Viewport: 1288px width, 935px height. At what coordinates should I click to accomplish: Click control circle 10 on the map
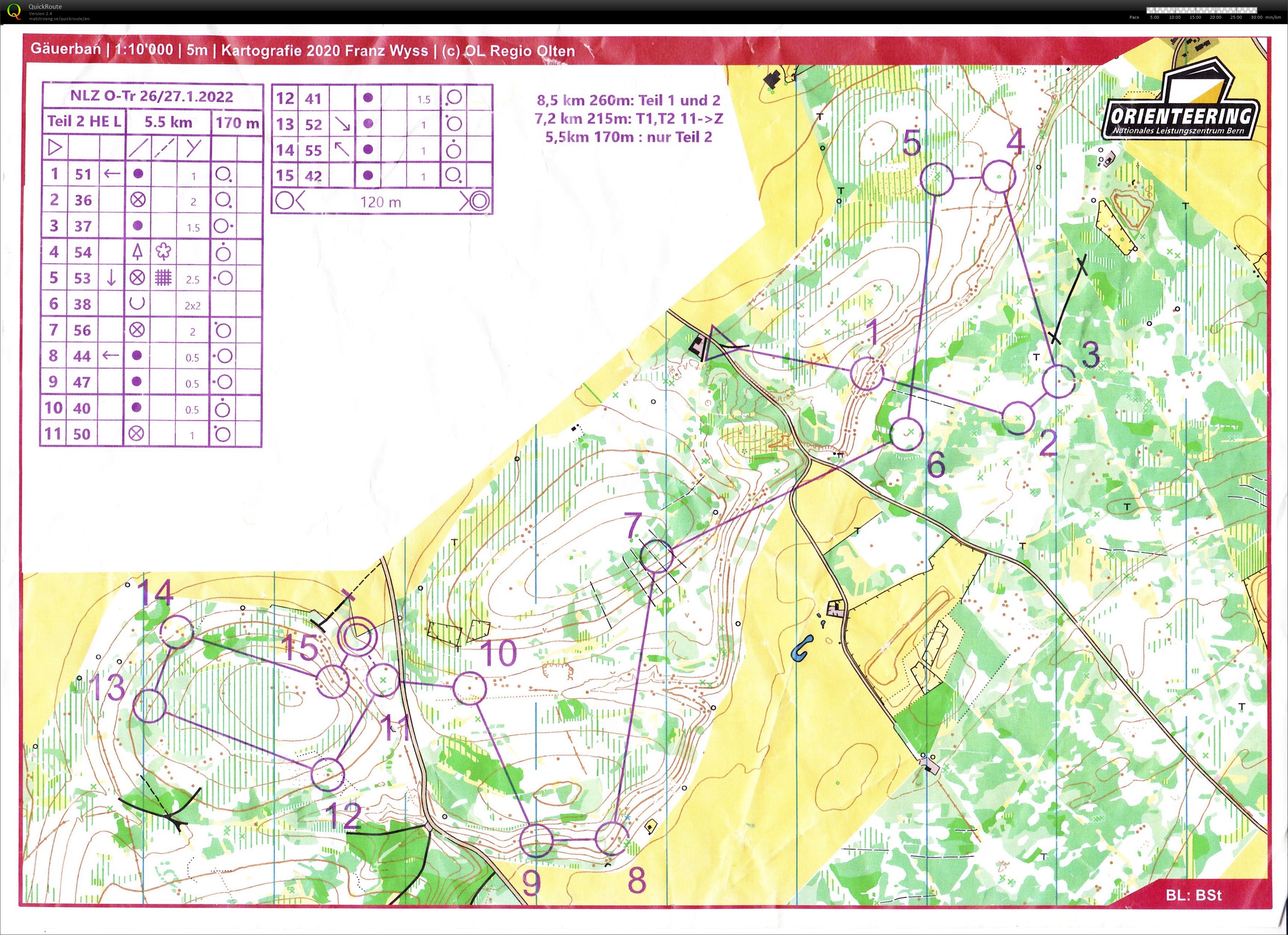pyautogui.click(x=470, y=688)
